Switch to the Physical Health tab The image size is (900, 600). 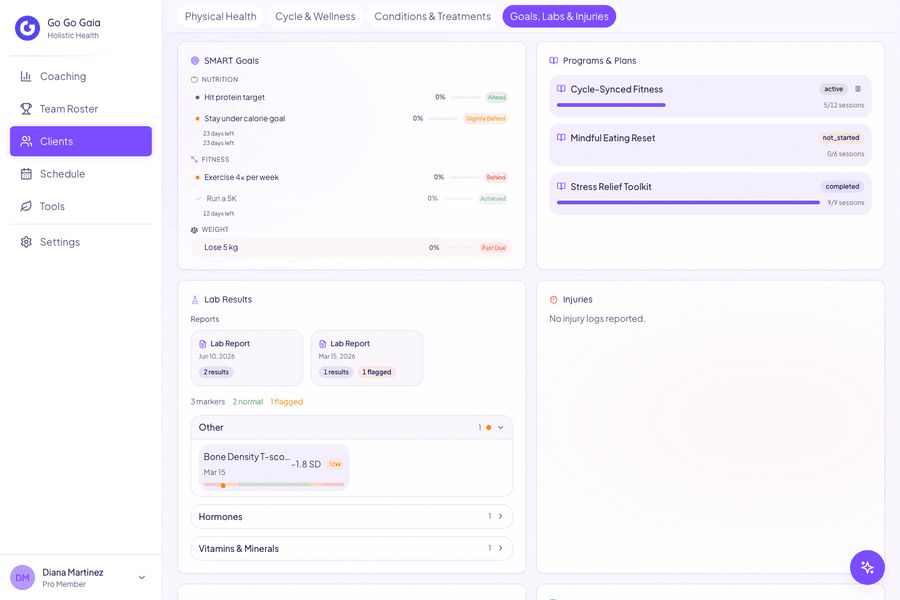point(220,16)
